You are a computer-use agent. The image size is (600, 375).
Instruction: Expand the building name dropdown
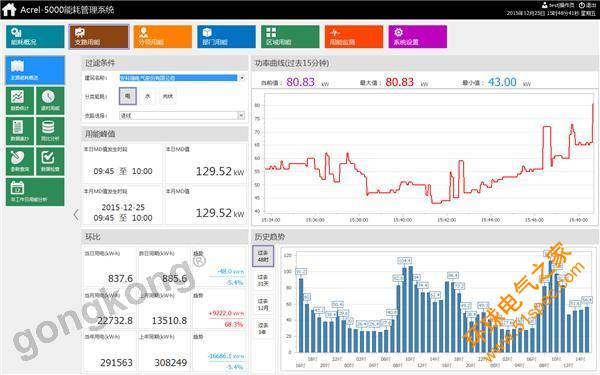242,78
